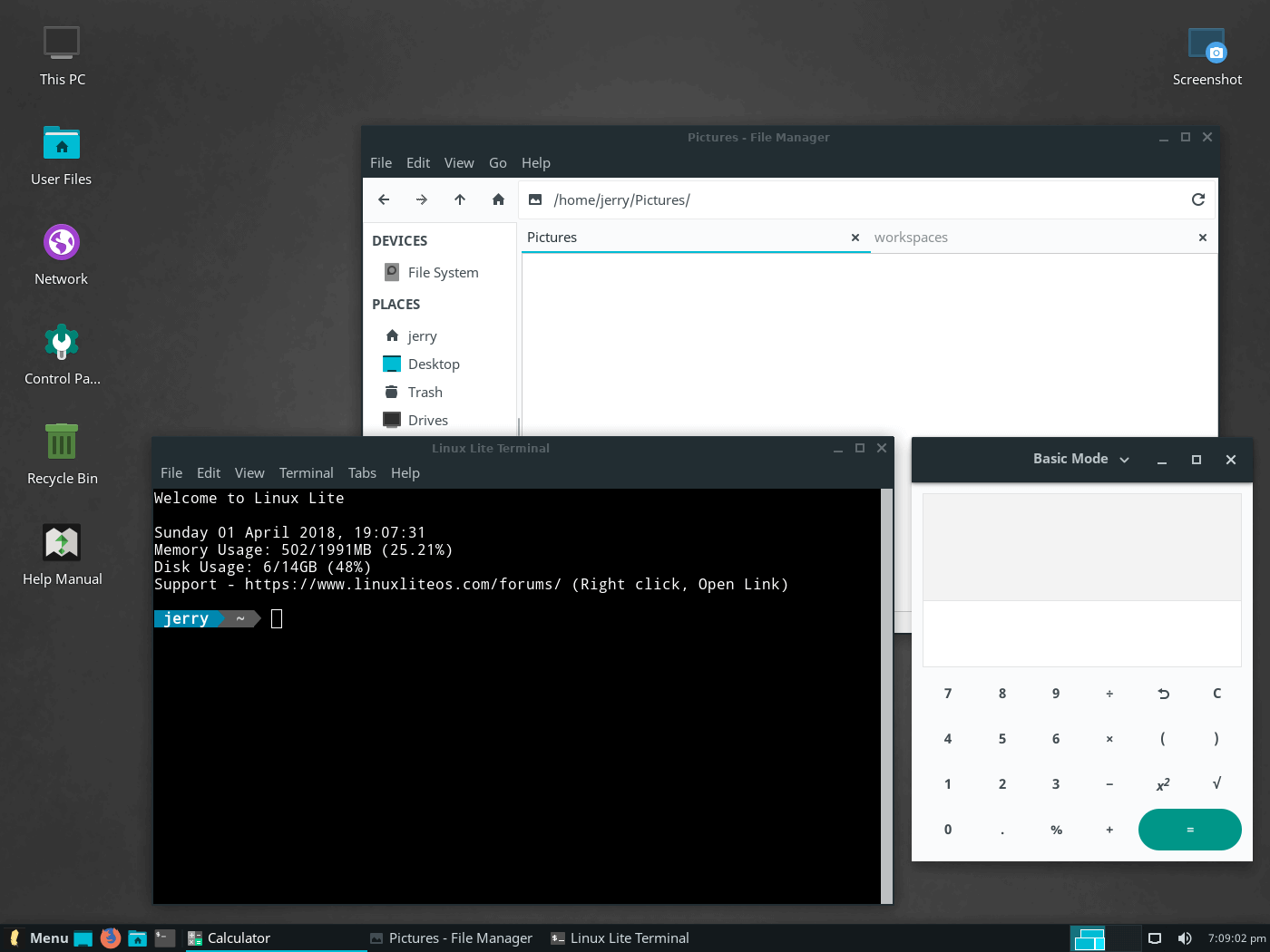Open the Screenshot desktop icon

1206,56
